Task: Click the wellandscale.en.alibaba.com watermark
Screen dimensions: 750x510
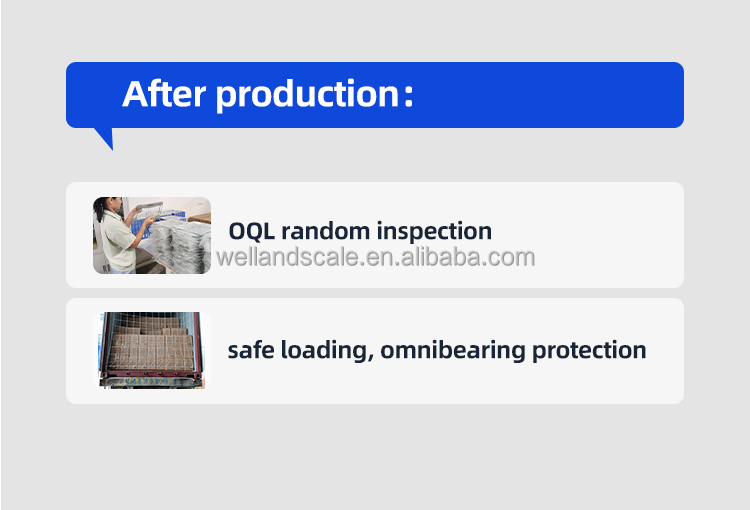Action: [375, 257]
